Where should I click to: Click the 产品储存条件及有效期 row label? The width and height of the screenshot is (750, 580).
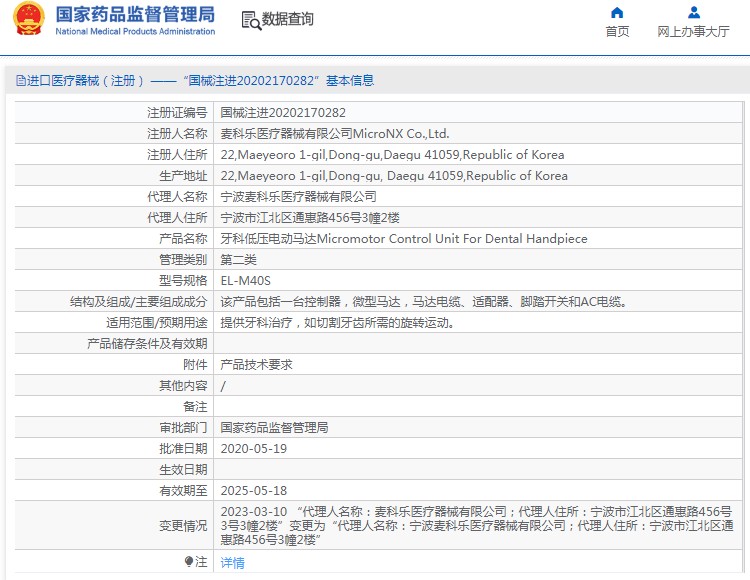[147, 344]
